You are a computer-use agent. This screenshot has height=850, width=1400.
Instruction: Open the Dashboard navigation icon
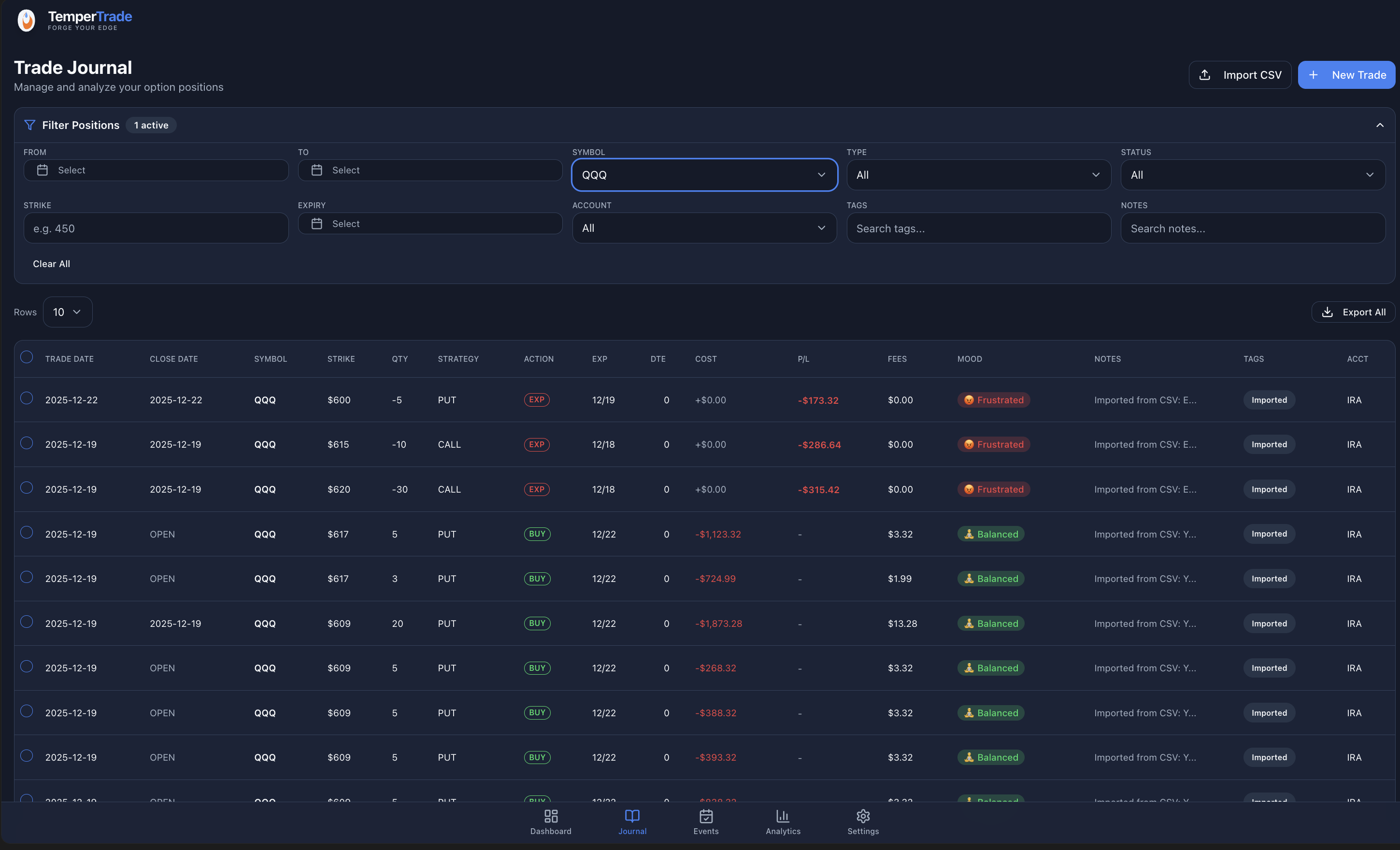click(550, 816)
